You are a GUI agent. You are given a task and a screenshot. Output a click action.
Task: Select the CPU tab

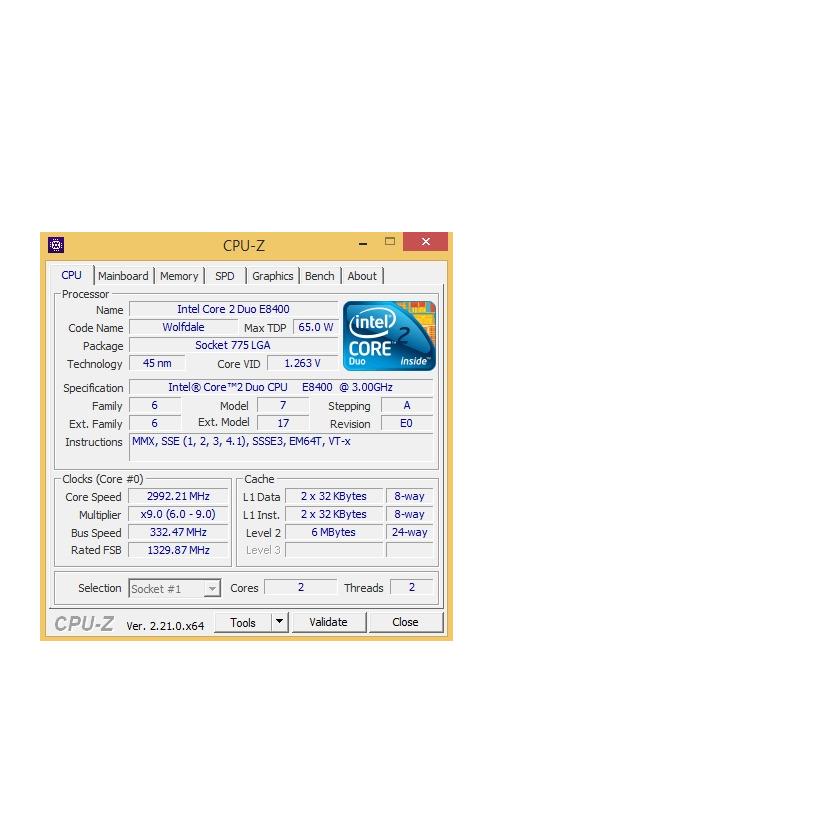click(x=71, y=275)
